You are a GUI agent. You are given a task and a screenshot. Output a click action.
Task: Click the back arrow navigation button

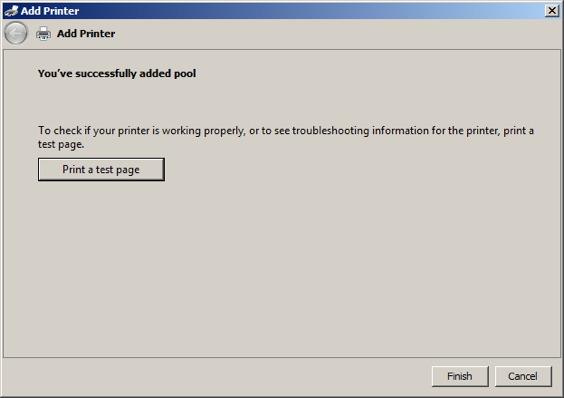(15, 33)
